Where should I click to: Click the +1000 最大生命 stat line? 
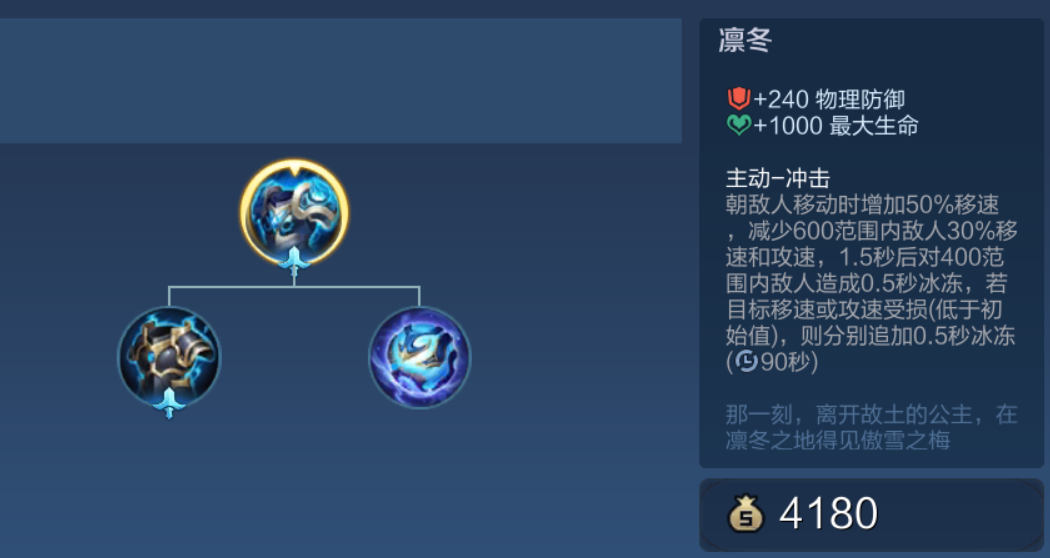(823, 126)
